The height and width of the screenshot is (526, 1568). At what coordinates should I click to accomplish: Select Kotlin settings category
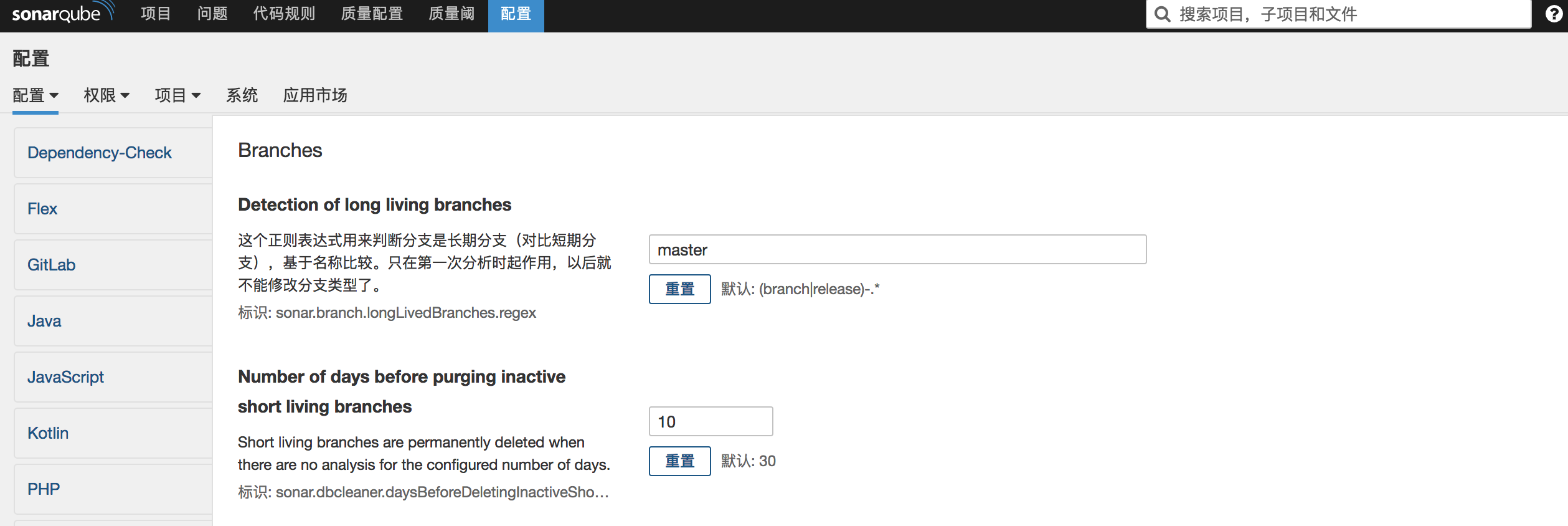[x=113, y=433]
